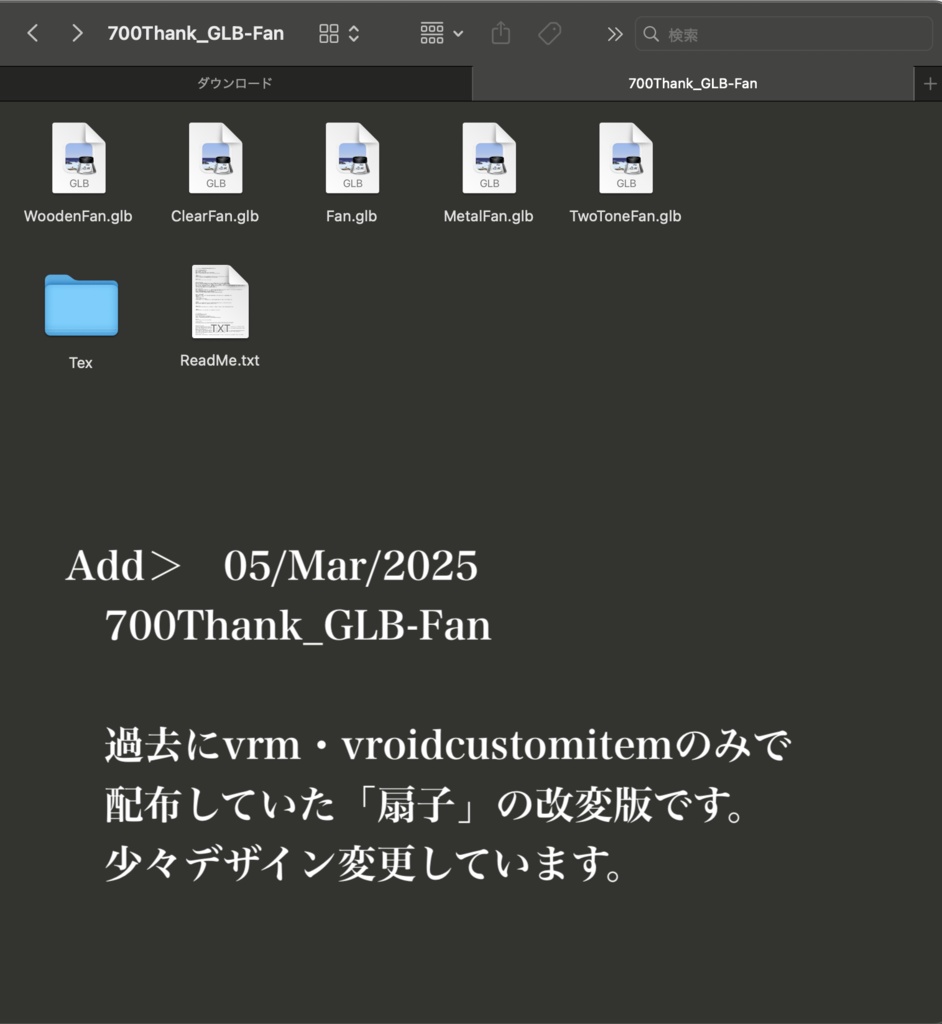Viewport: 942px width, 1024px height.
Task: Click the forward navigation arrow
Action: tap(76, 33)
